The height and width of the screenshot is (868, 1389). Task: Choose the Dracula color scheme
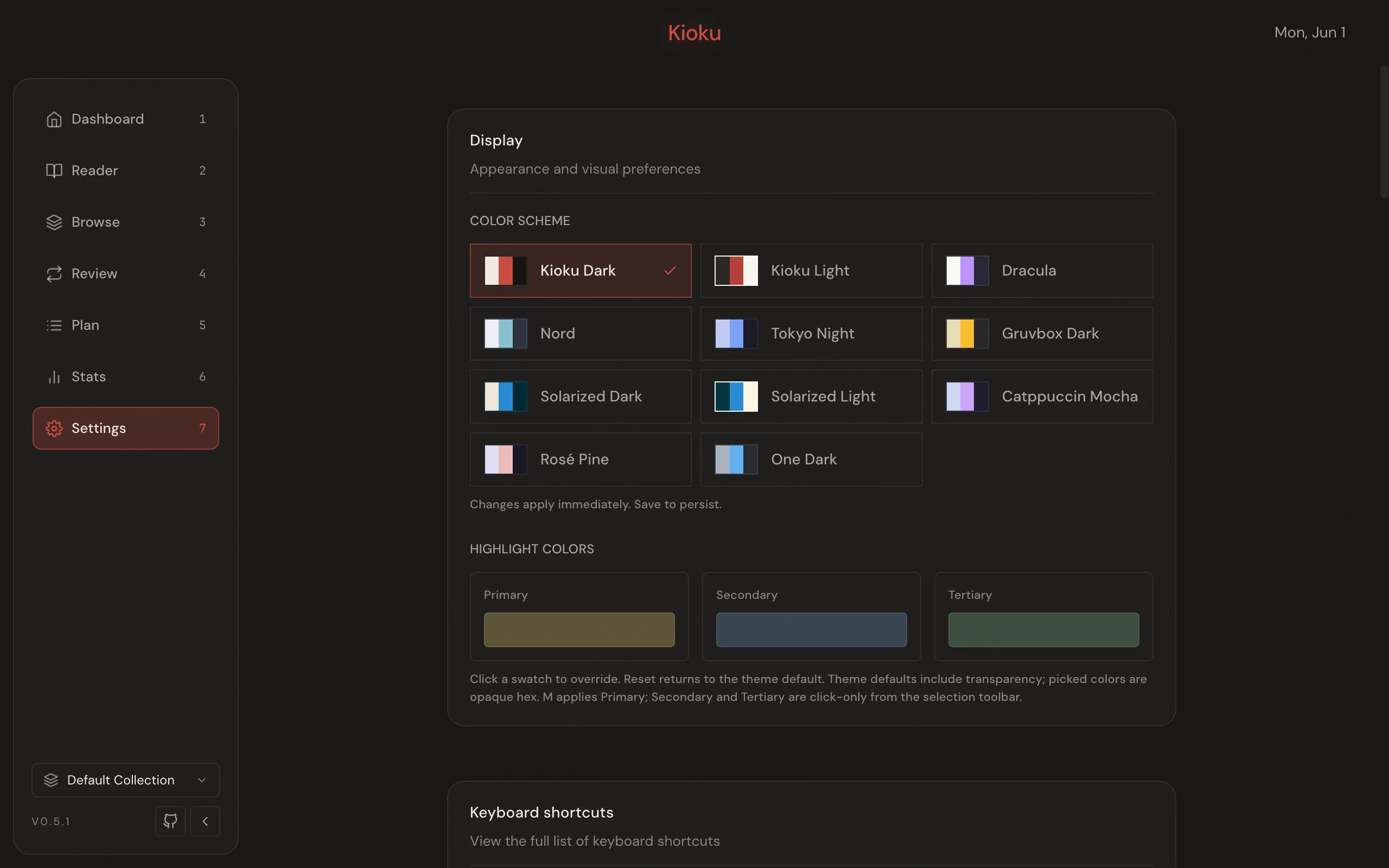coord(1042,270)
